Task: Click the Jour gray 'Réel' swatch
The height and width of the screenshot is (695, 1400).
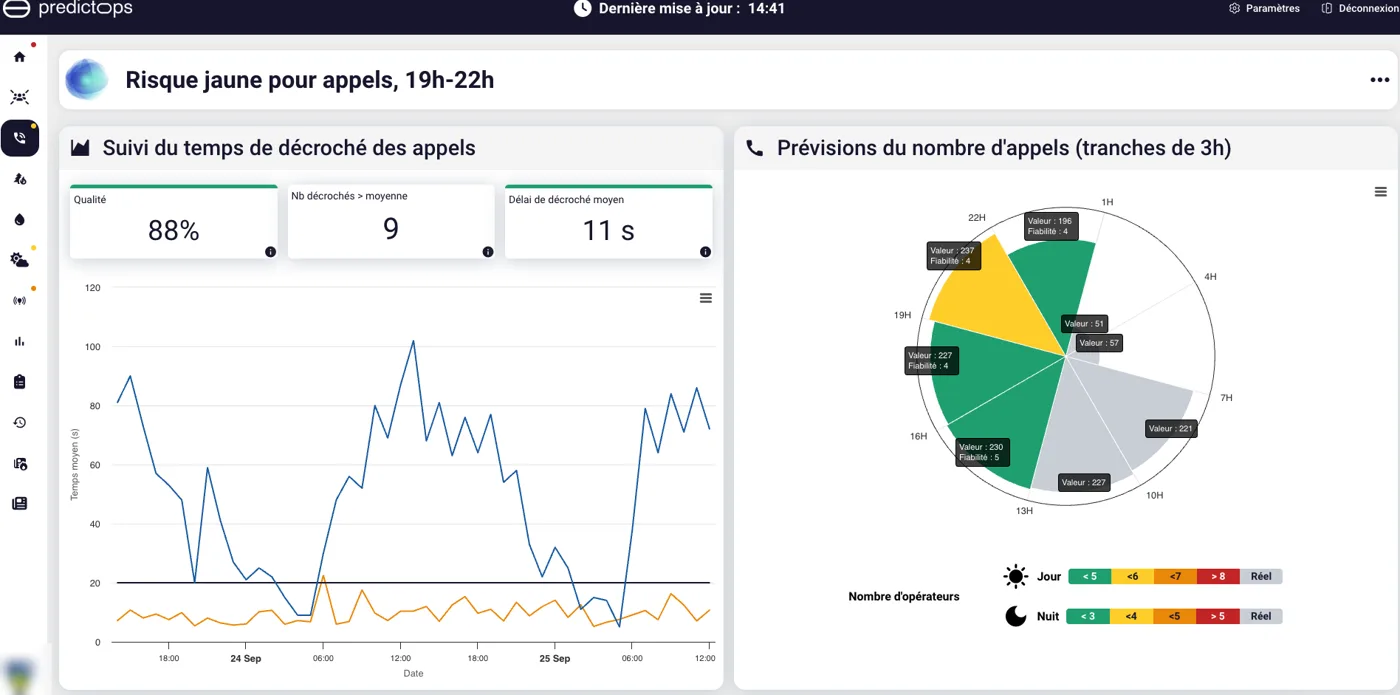Action: 1261,577
